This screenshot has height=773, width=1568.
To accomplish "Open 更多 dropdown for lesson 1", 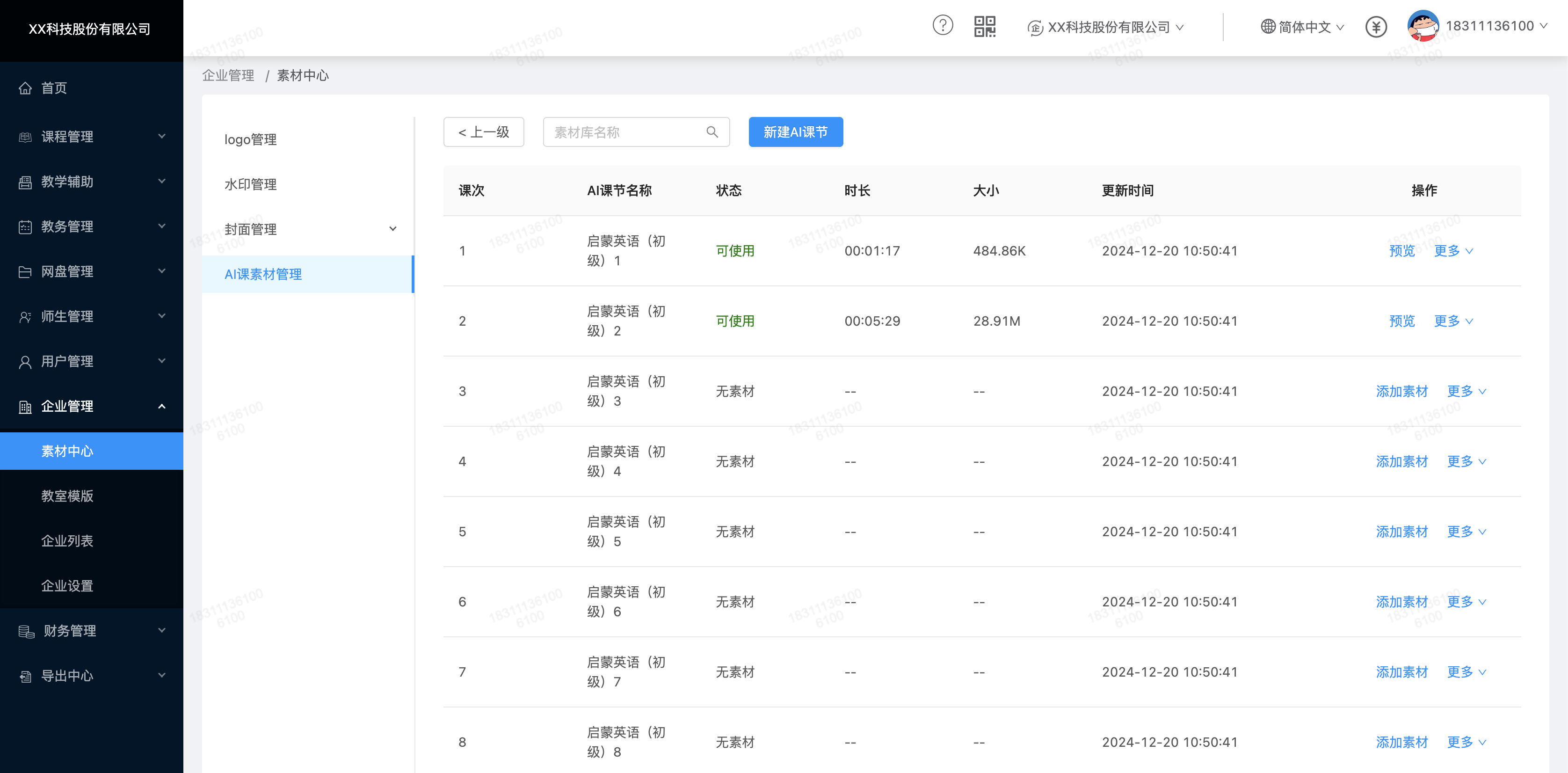I will click(x=1453, y=251).
